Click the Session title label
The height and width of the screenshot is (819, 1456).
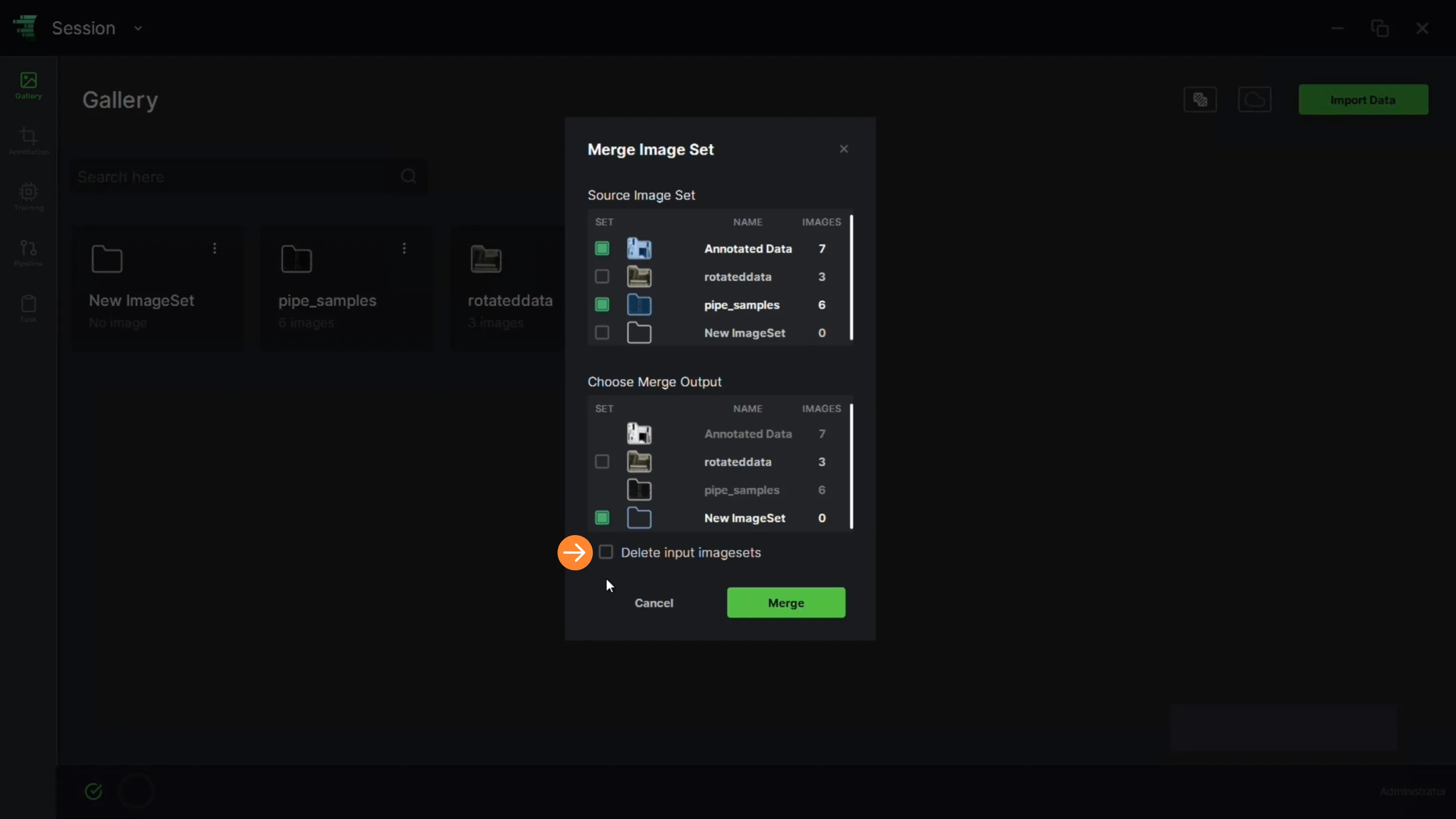click(84, 28)
